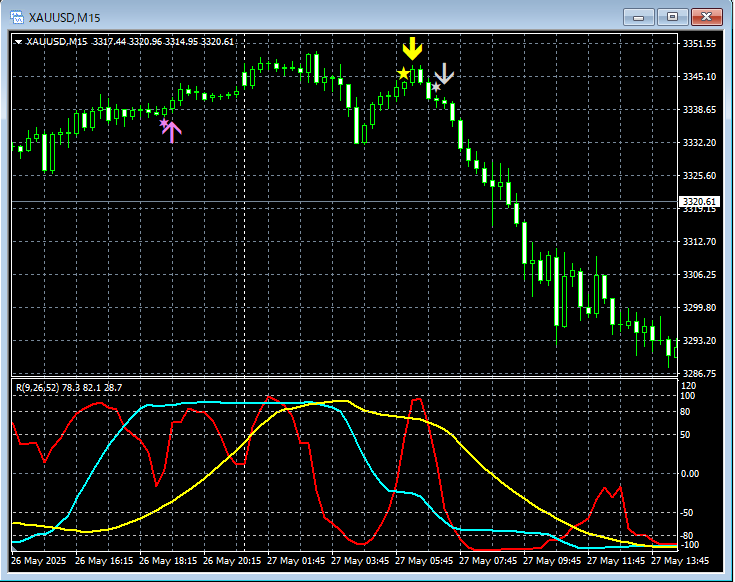This screenshot has width=735, height=582.
Task: Click the 100 level on indicator scale
Action: [689, 396]
